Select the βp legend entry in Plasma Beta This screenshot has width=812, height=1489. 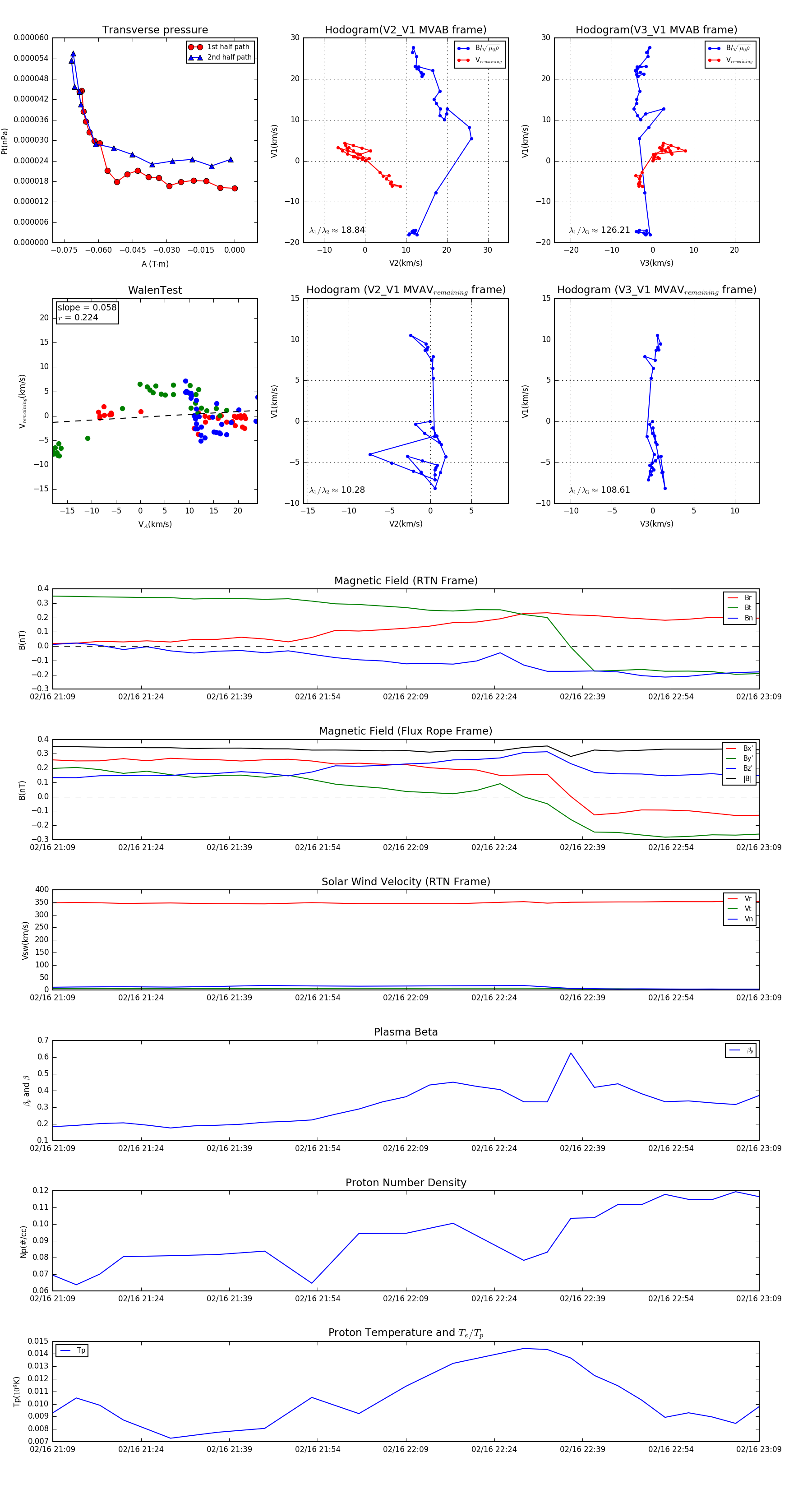[741, 1050]
